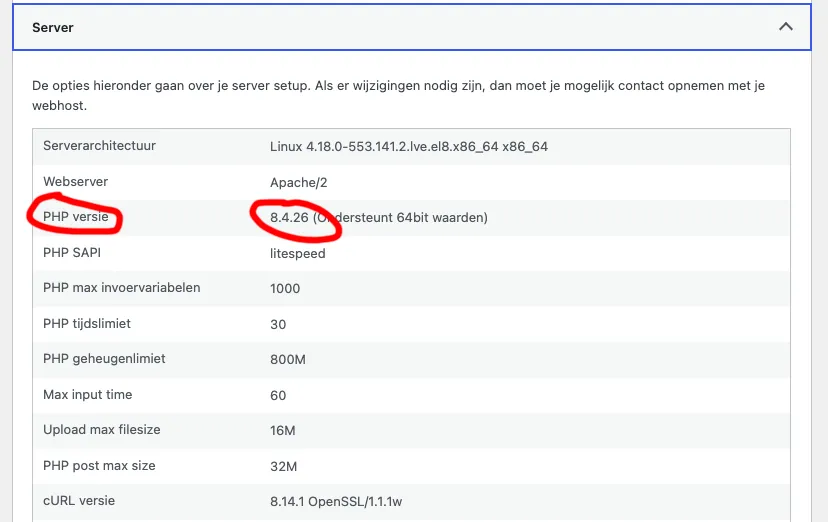Viewport: 828px width, 522px height.
Task: Click the Apache/2 value
Action: coord(298,183)
